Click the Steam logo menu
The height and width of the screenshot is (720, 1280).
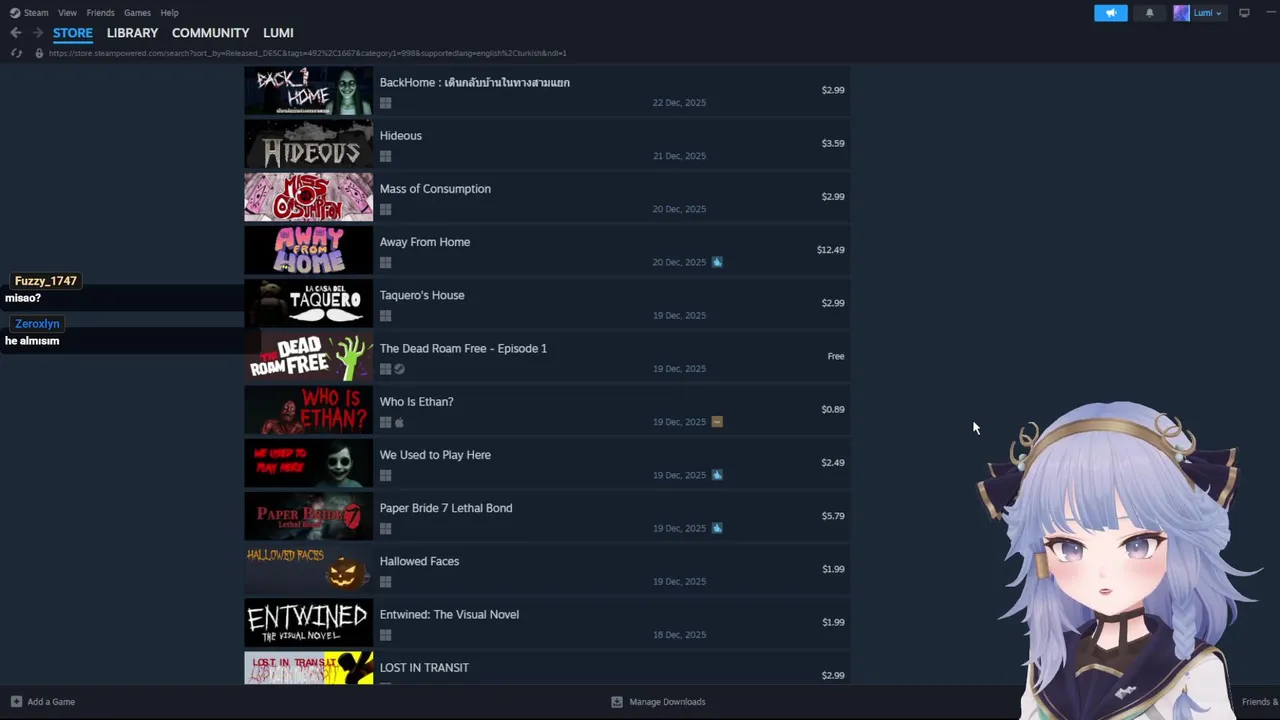click(x=29, y=13)
